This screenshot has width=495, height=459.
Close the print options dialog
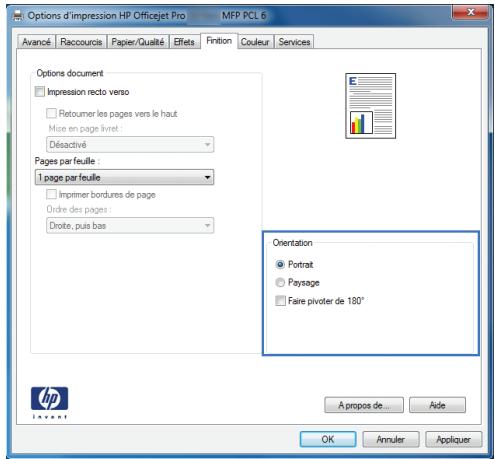[x=471, y=12]
